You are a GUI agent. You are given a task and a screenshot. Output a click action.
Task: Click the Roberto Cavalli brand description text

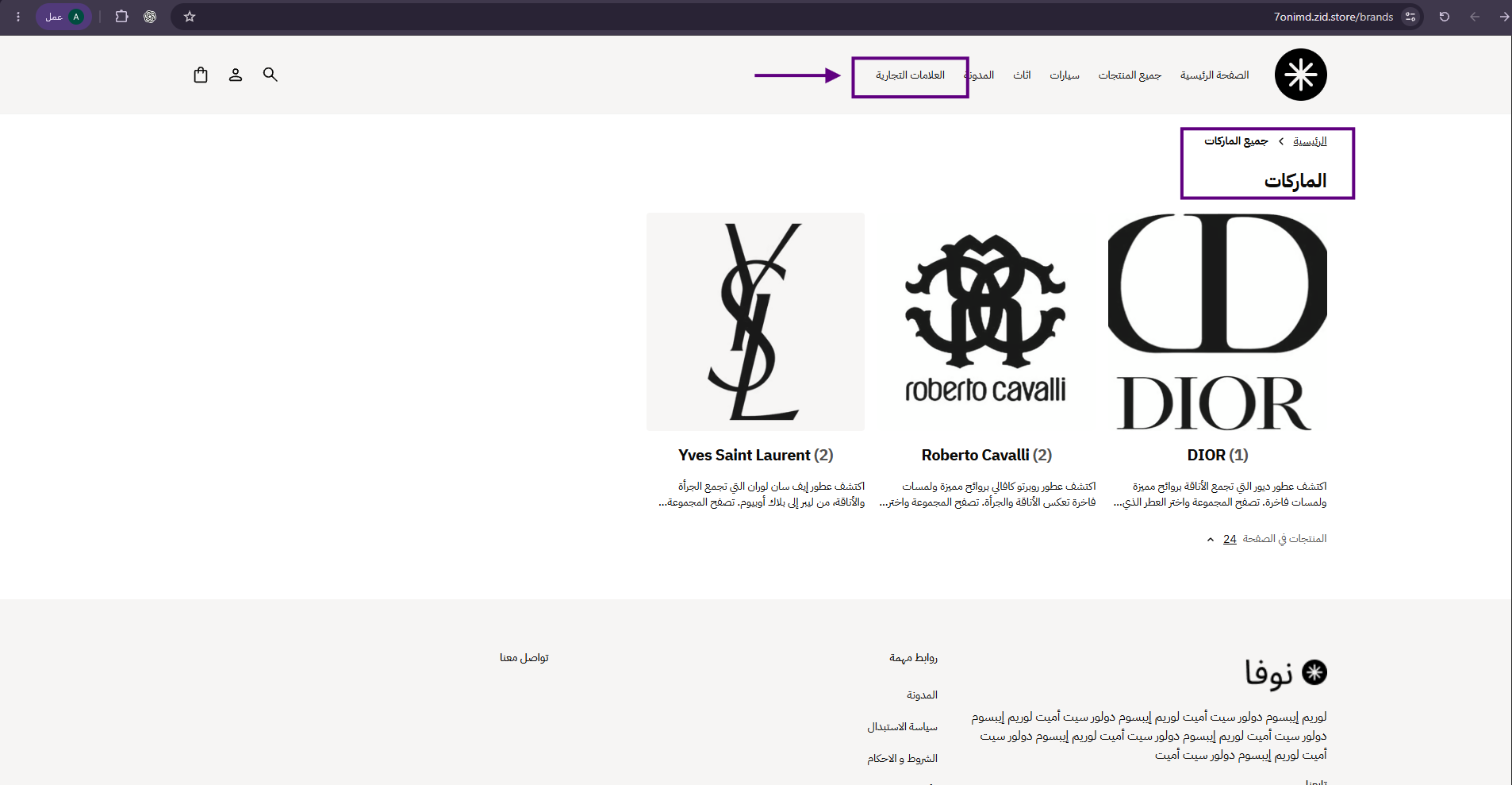click(988, 494)
